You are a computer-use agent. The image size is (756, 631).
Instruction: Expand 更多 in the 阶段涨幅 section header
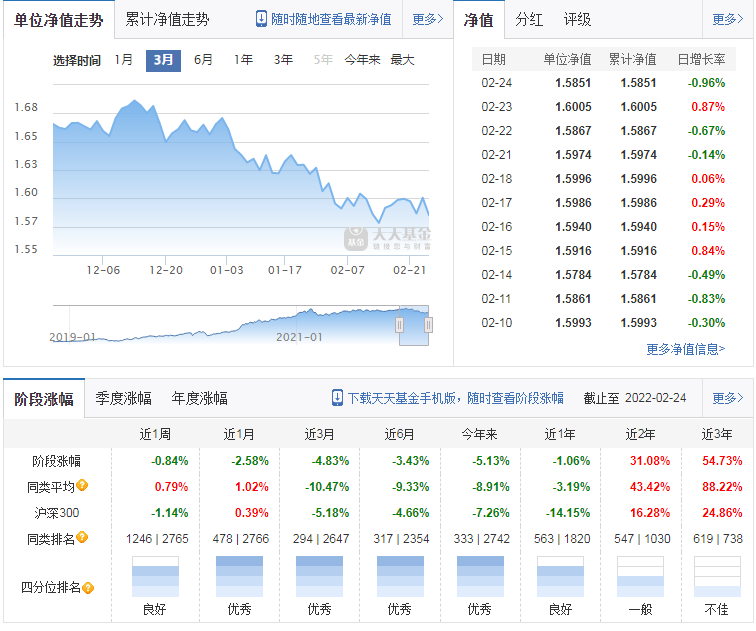(728, 398)
